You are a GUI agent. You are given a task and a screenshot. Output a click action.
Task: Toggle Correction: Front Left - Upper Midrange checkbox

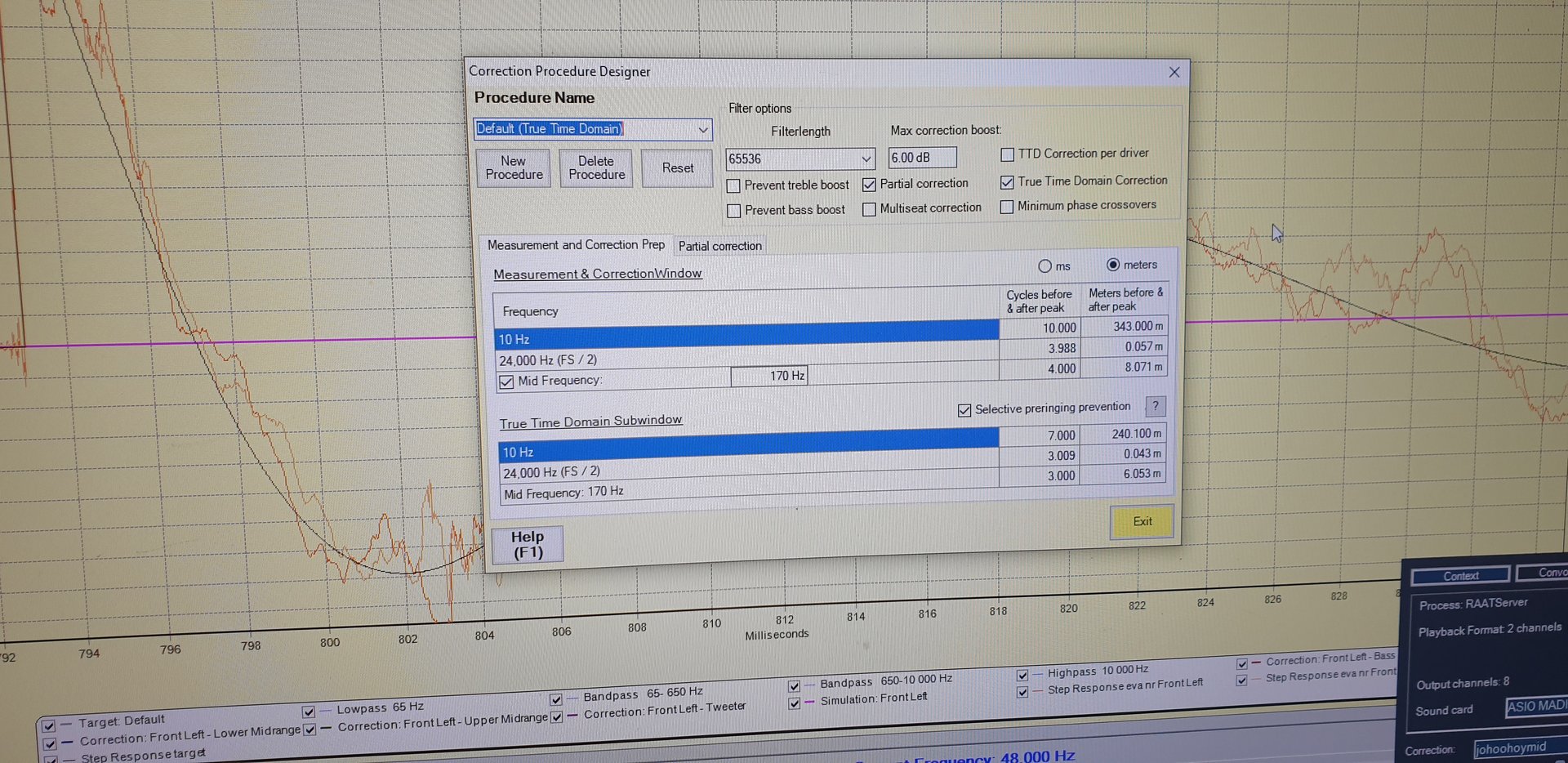point(310,729)
